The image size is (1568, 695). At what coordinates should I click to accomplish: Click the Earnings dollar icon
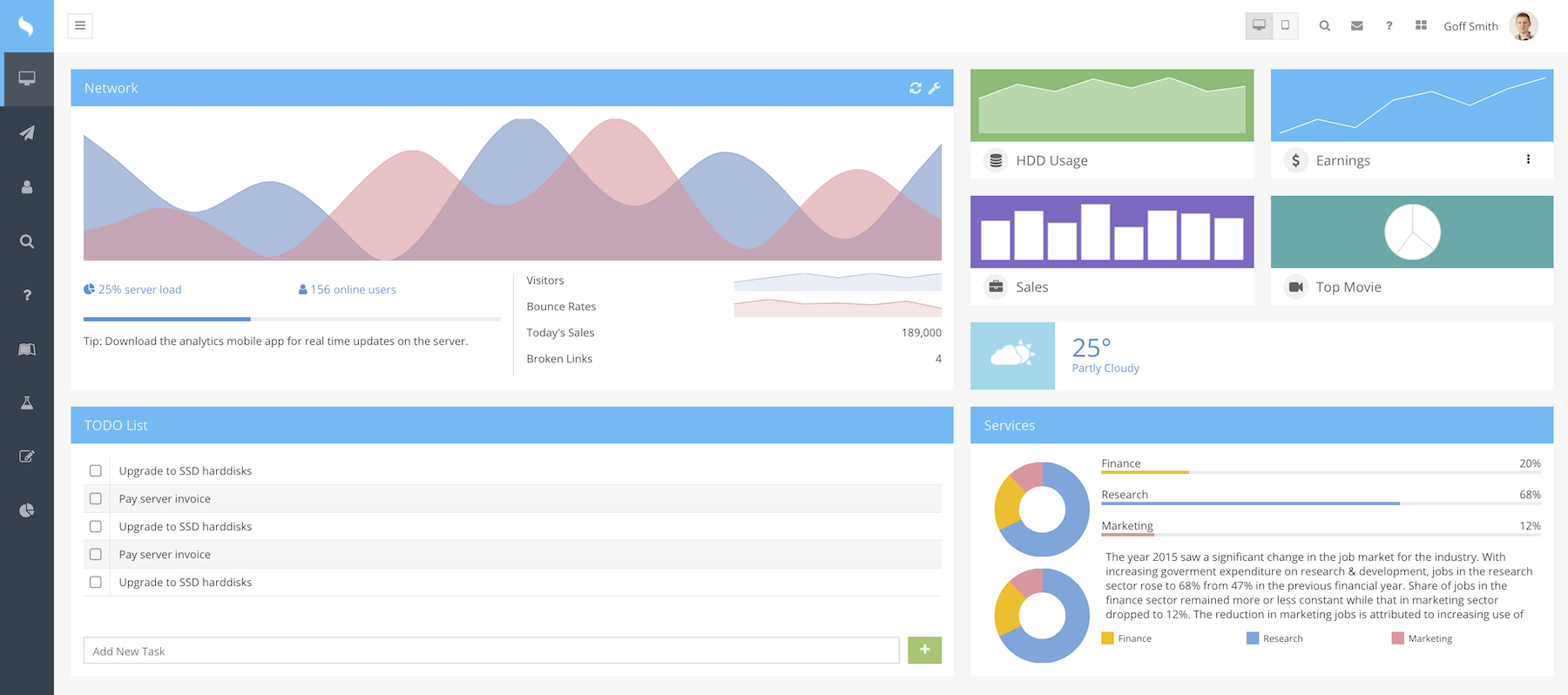(x=1296, y=160)
